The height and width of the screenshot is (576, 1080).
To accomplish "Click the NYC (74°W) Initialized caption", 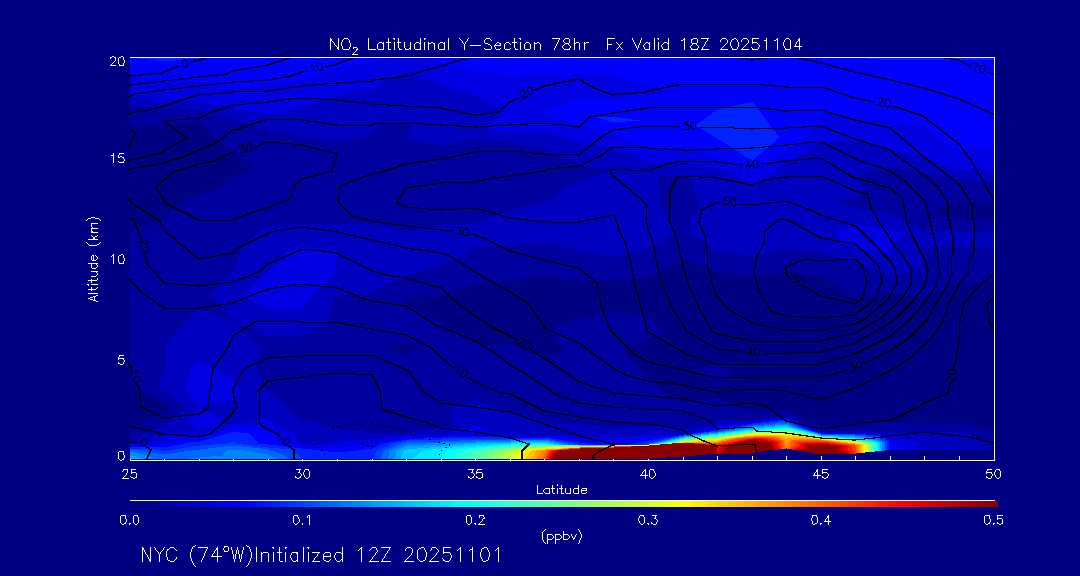I will (321, 555).
